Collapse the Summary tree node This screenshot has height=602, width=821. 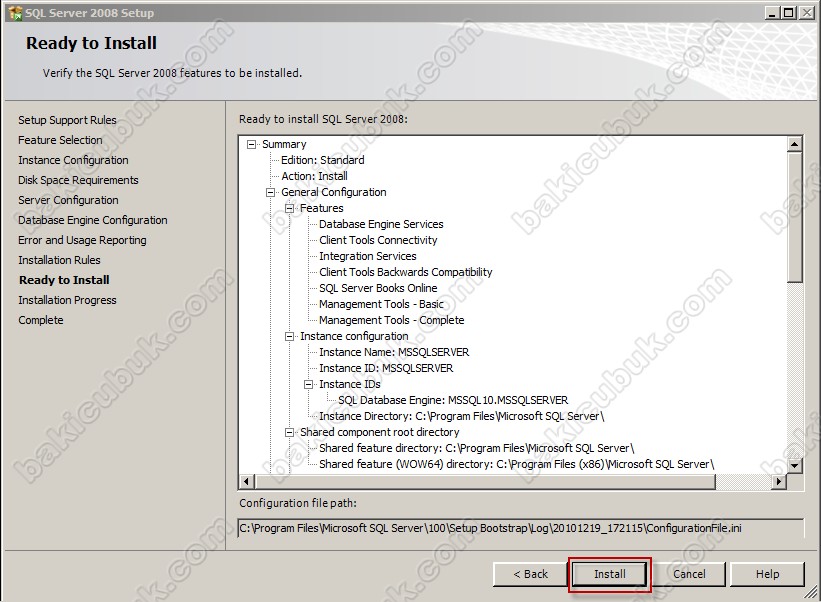251,144
